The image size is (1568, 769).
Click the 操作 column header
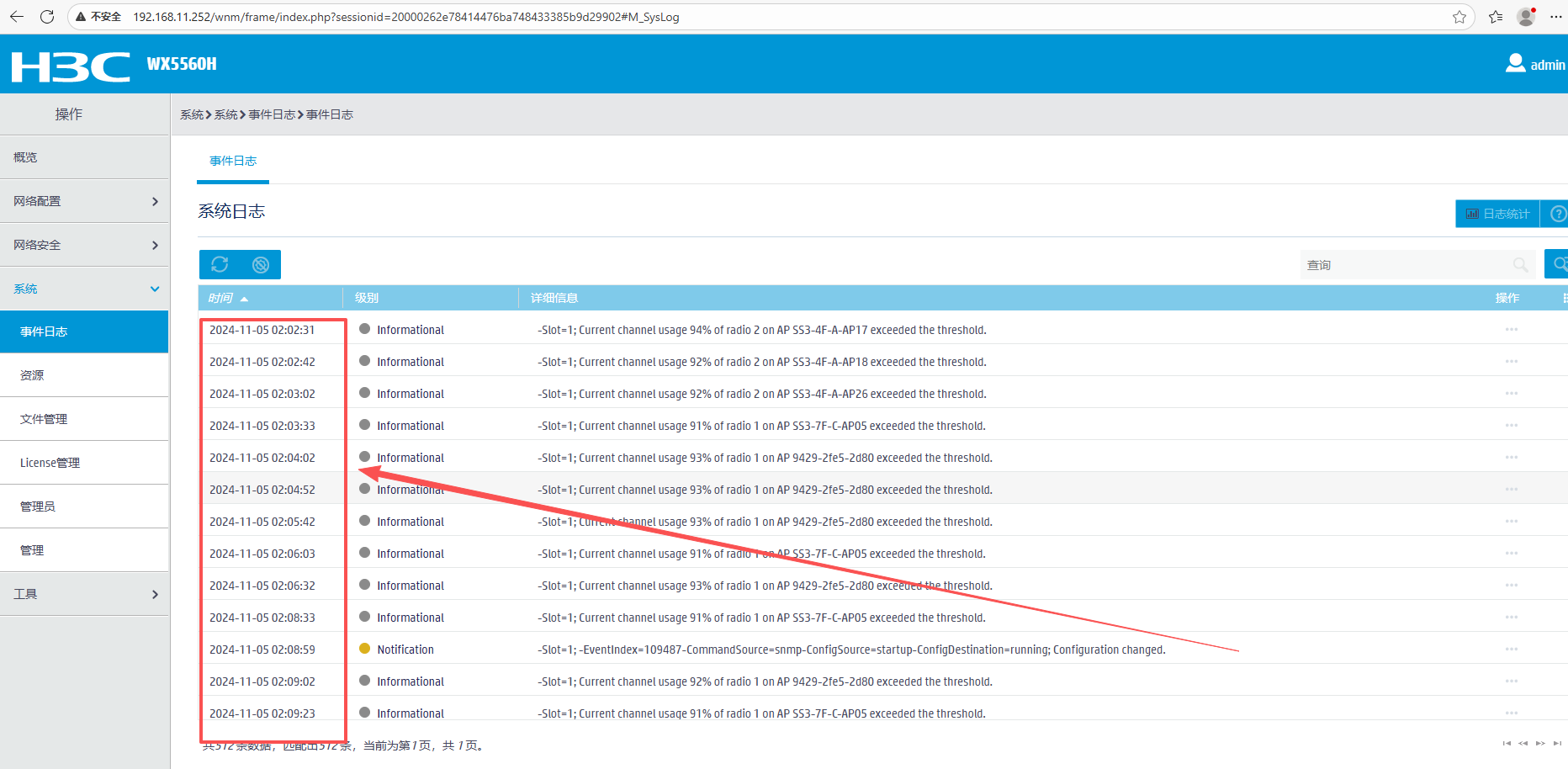click(x=1507, y=298)
